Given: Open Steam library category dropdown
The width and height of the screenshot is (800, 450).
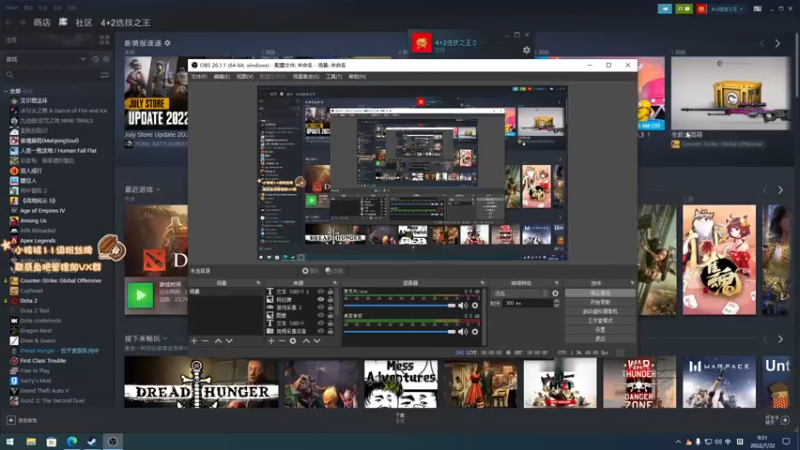Looking at the screenshot, I should point(45,59).
